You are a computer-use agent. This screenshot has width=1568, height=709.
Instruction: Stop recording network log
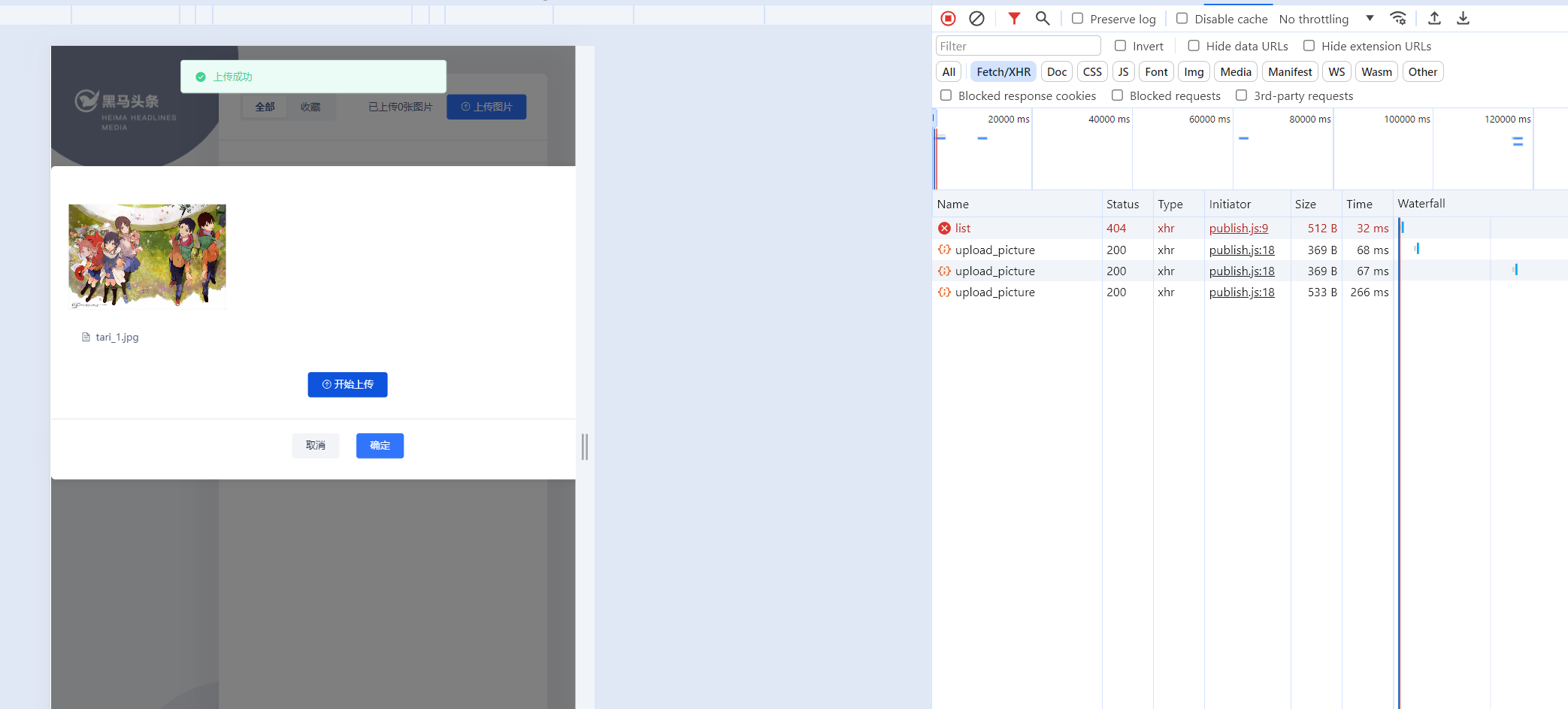tap(949, 19)
